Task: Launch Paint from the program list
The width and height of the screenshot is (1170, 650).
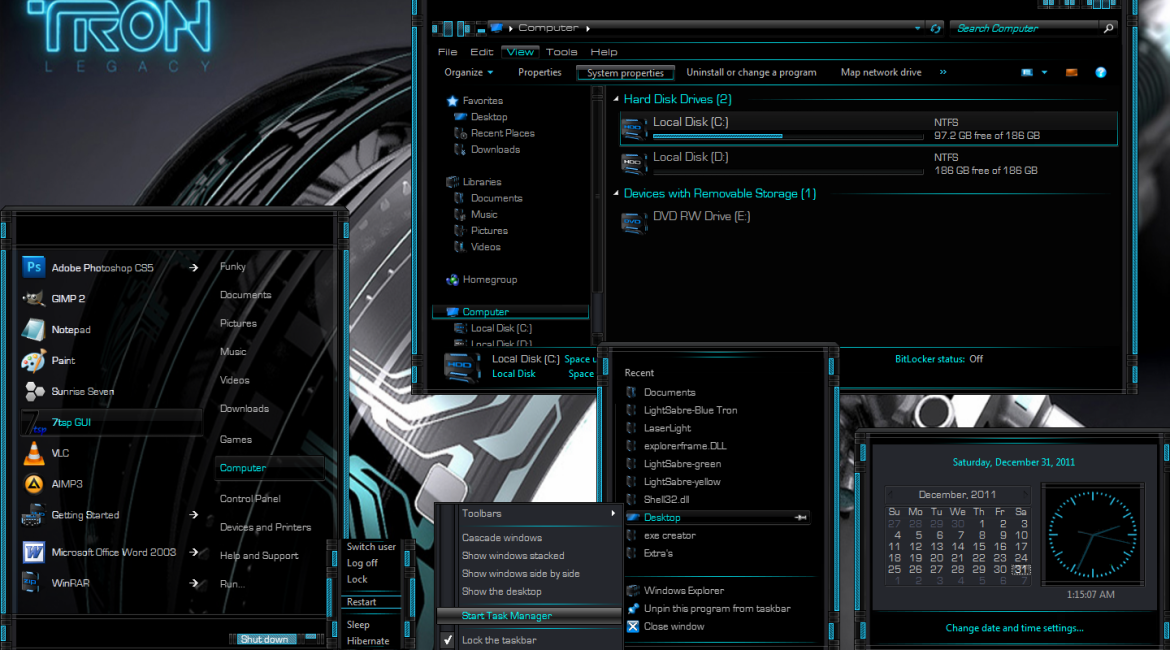Action: pos(63,361)
